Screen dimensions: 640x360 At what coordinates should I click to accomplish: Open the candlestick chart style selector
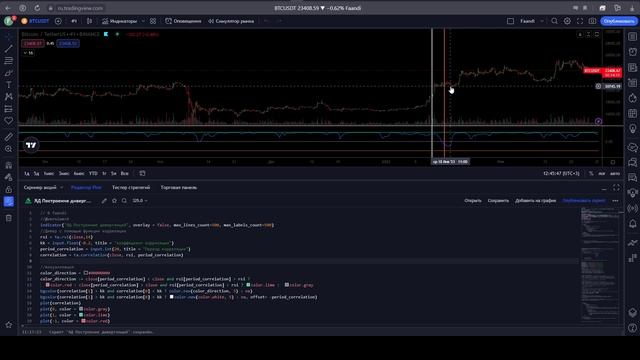[x=89, y=21]
